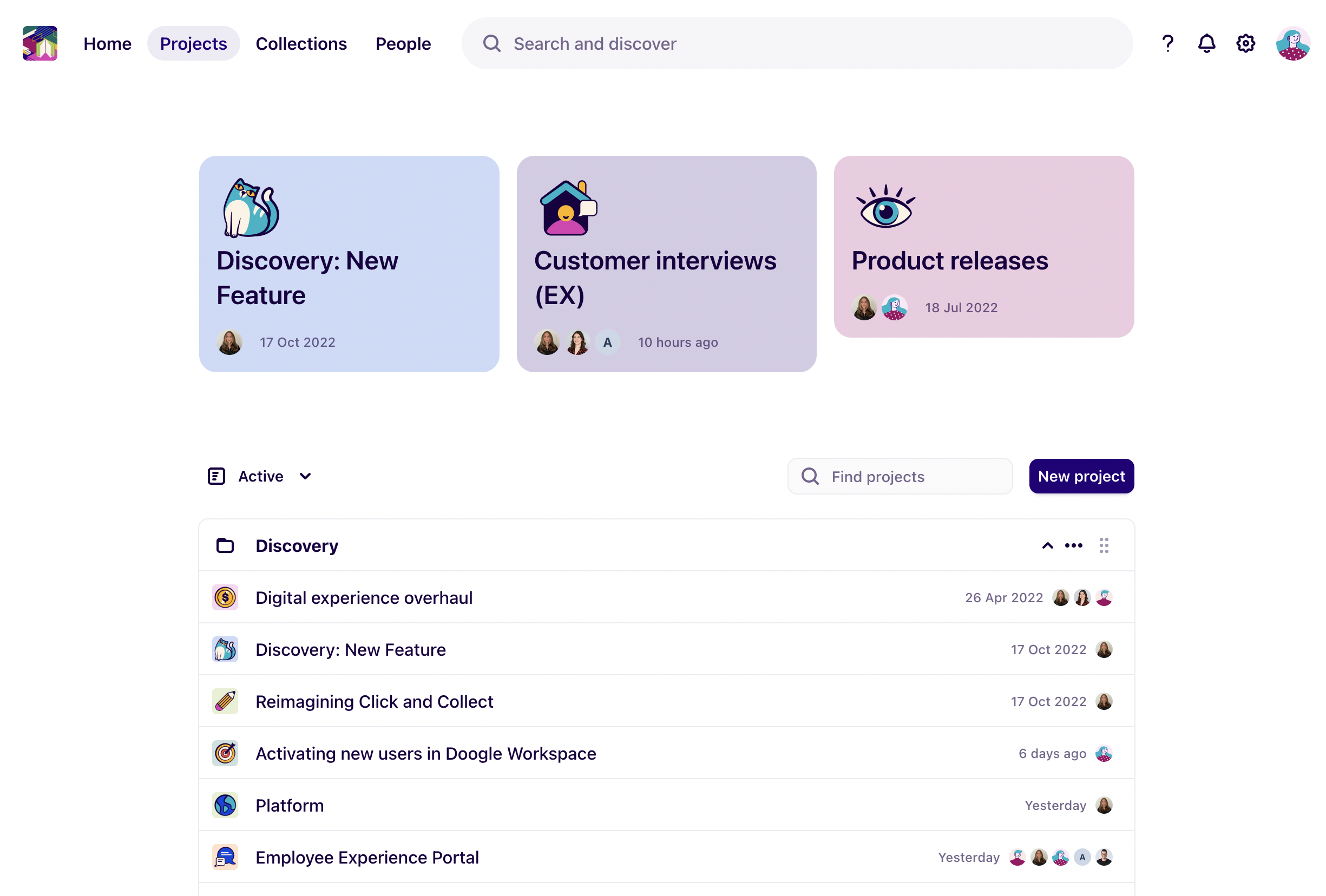1326x896 pixels.
Task: Click the help question mark icon
Action: [x=1167, y=43]
